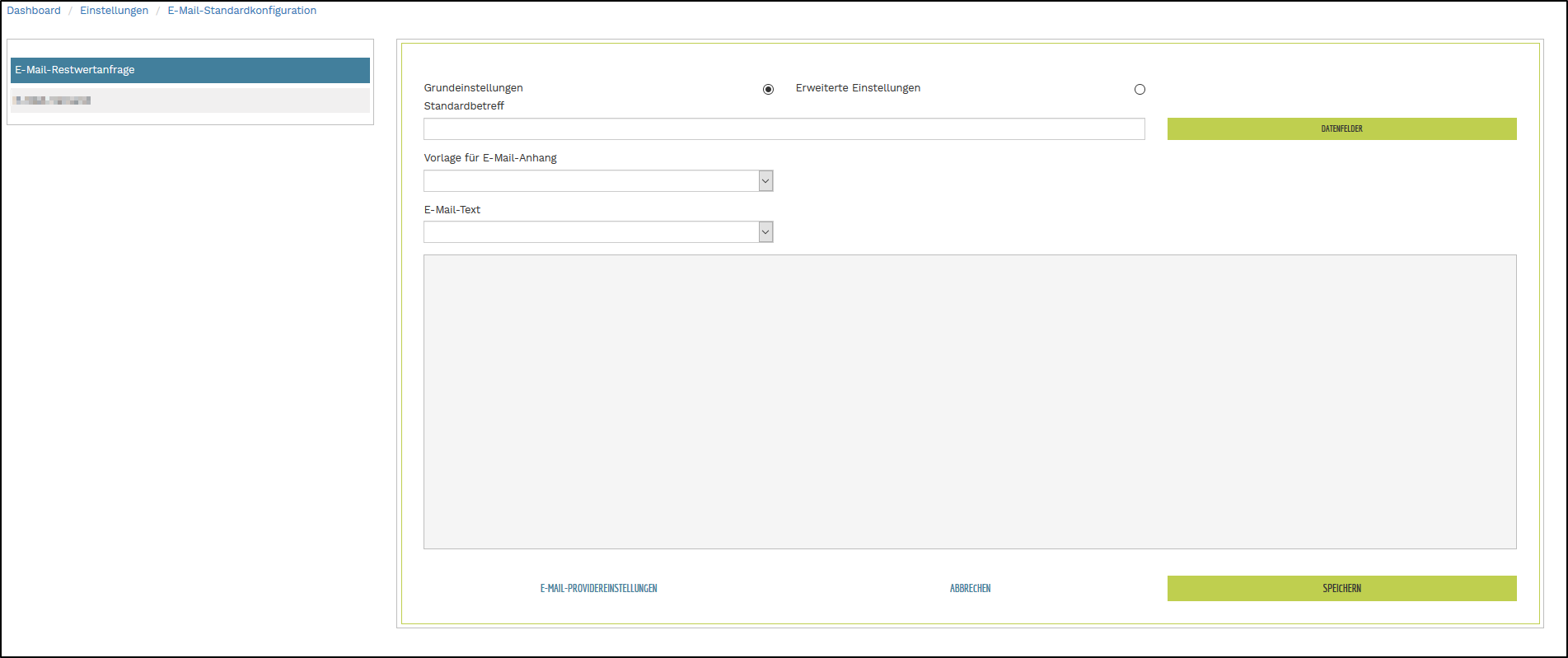Open E-Mail-Providereinstellungen
This screenshot has width=1568, height=658.
pos(598,589)
